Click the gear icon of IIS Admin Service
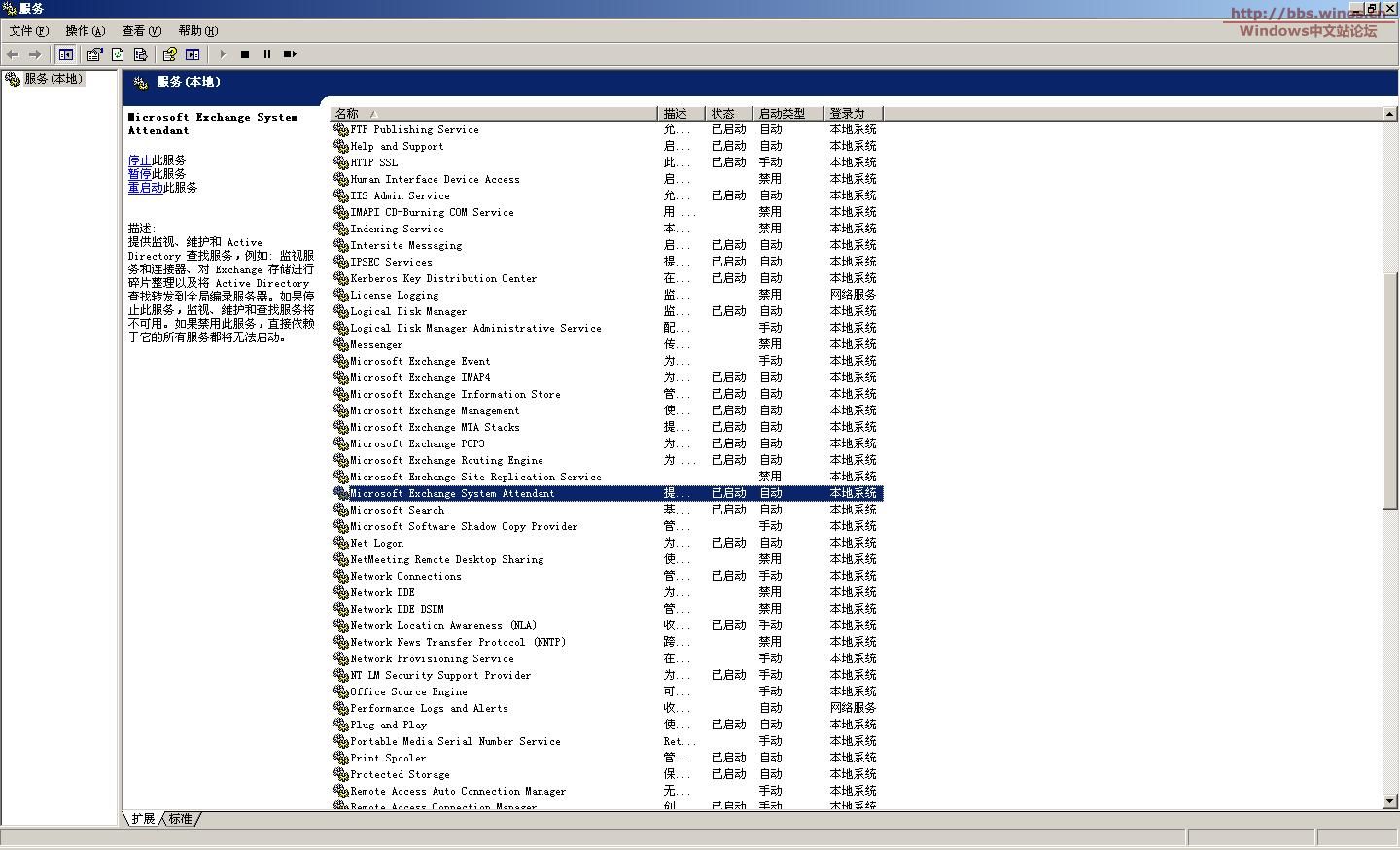Image resolution: width=1400 pixels, height=850 pixels. [x=340, y=195]
